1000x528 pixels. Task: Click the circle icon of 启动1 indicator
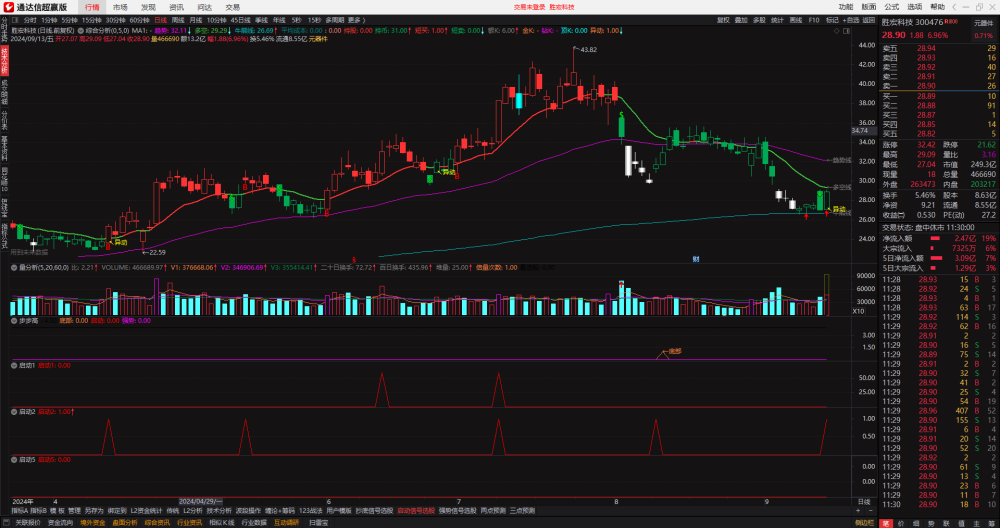[15, 365]
